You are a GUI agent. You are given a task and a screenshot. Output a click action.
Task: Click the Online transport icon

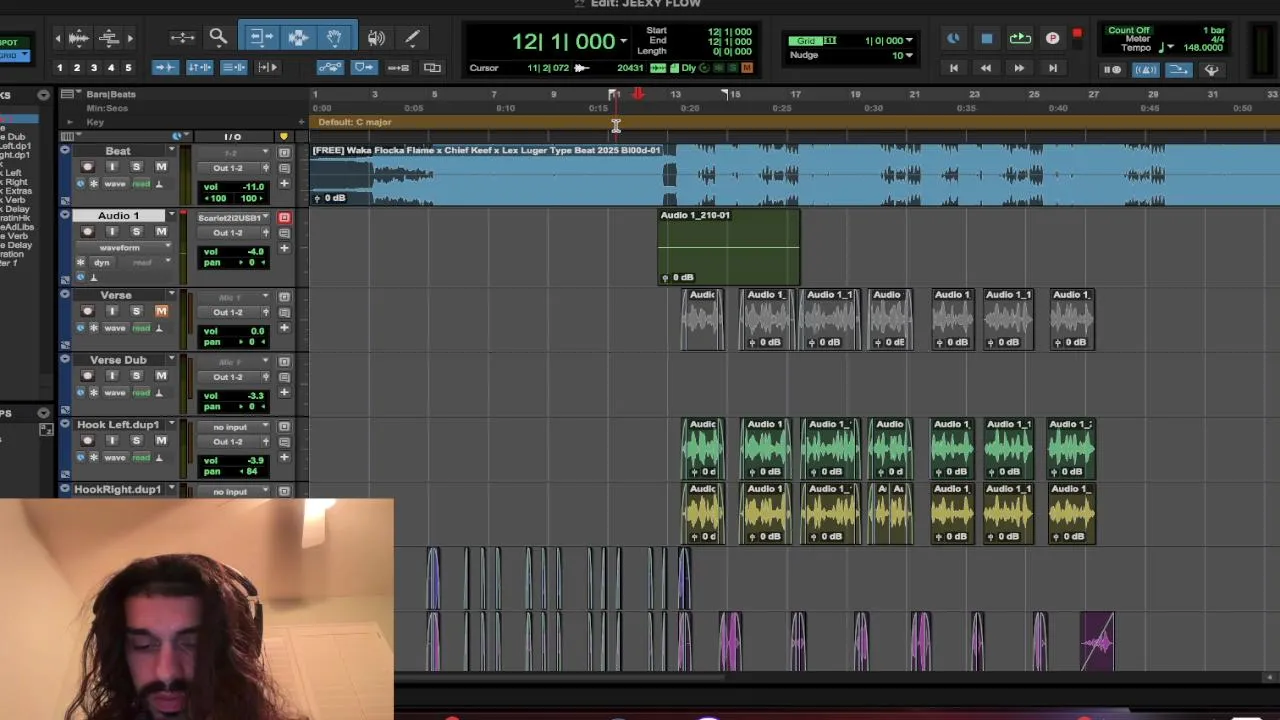[x=953, y=38]
